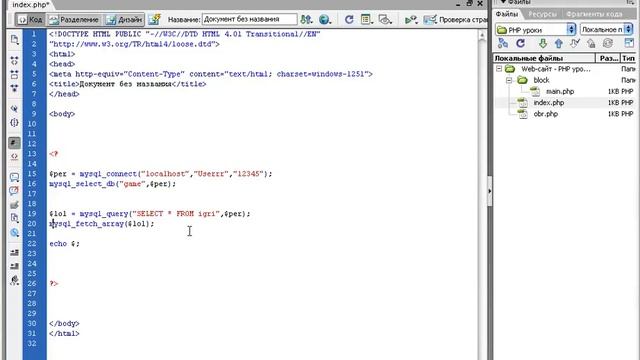
Task: Click Remove Comment icon
Action: click(14, 191)
